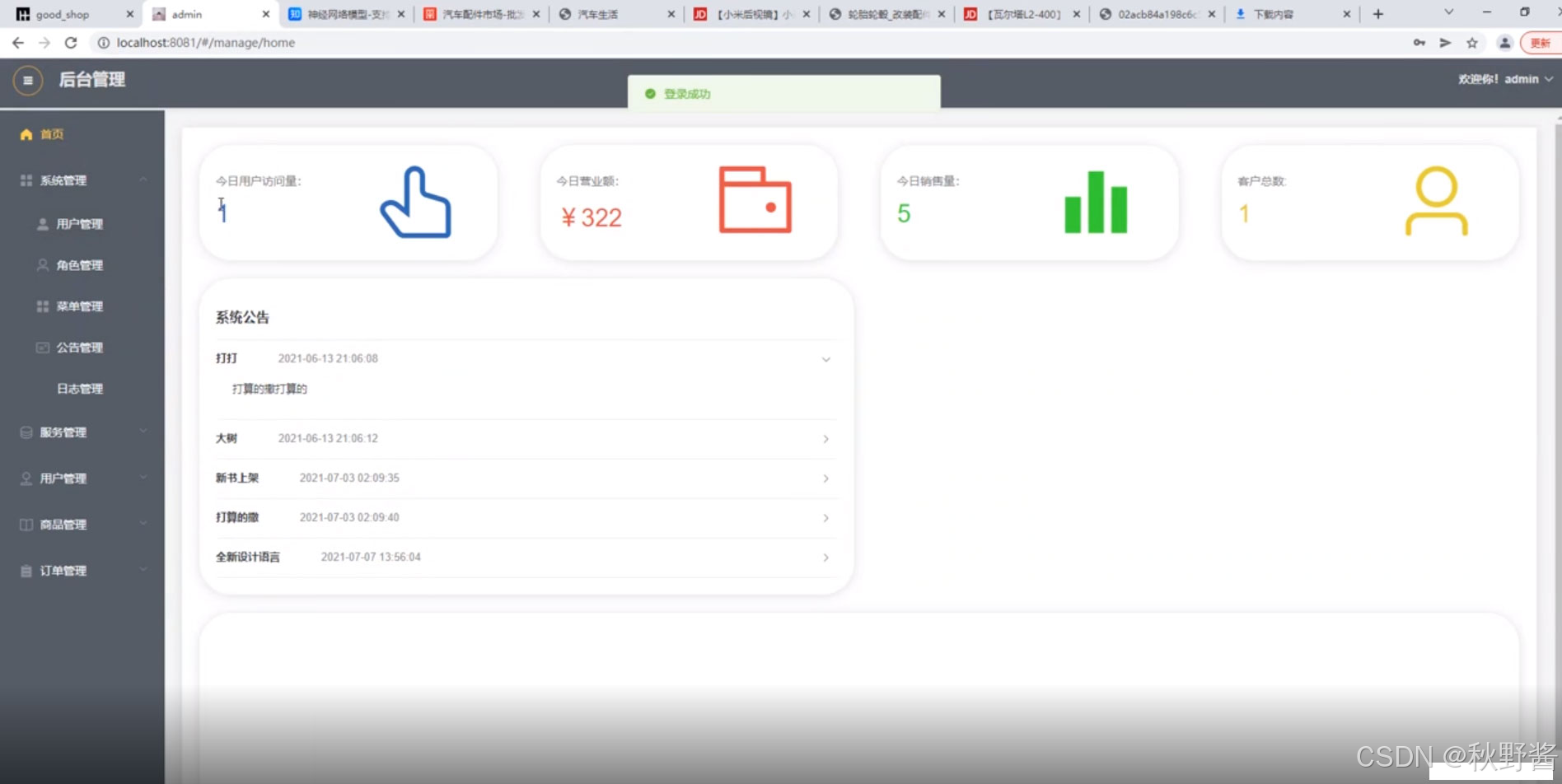This screenshot has width=1562, height=784.
Task: Expand the 新书上架 announcement entry
Action: 526,478
